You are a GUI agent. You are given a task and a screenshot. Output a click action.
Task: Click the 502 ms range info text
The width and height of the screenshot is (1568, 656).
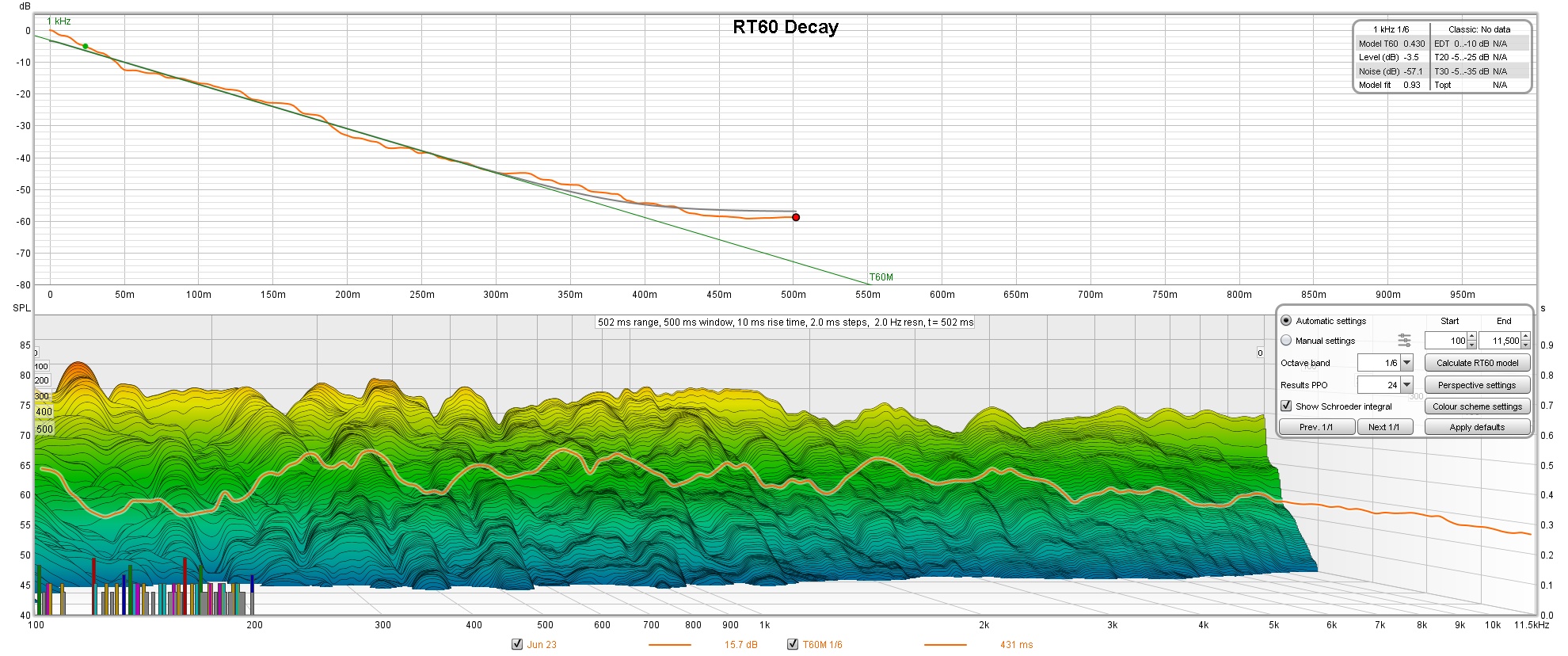(x=786, y=322)
